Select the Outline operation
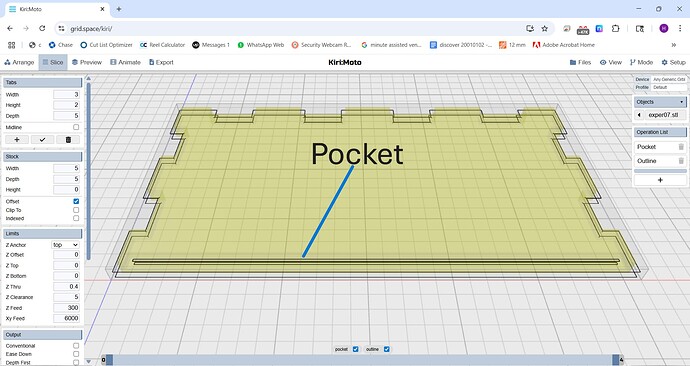 (x=646, y=161)
